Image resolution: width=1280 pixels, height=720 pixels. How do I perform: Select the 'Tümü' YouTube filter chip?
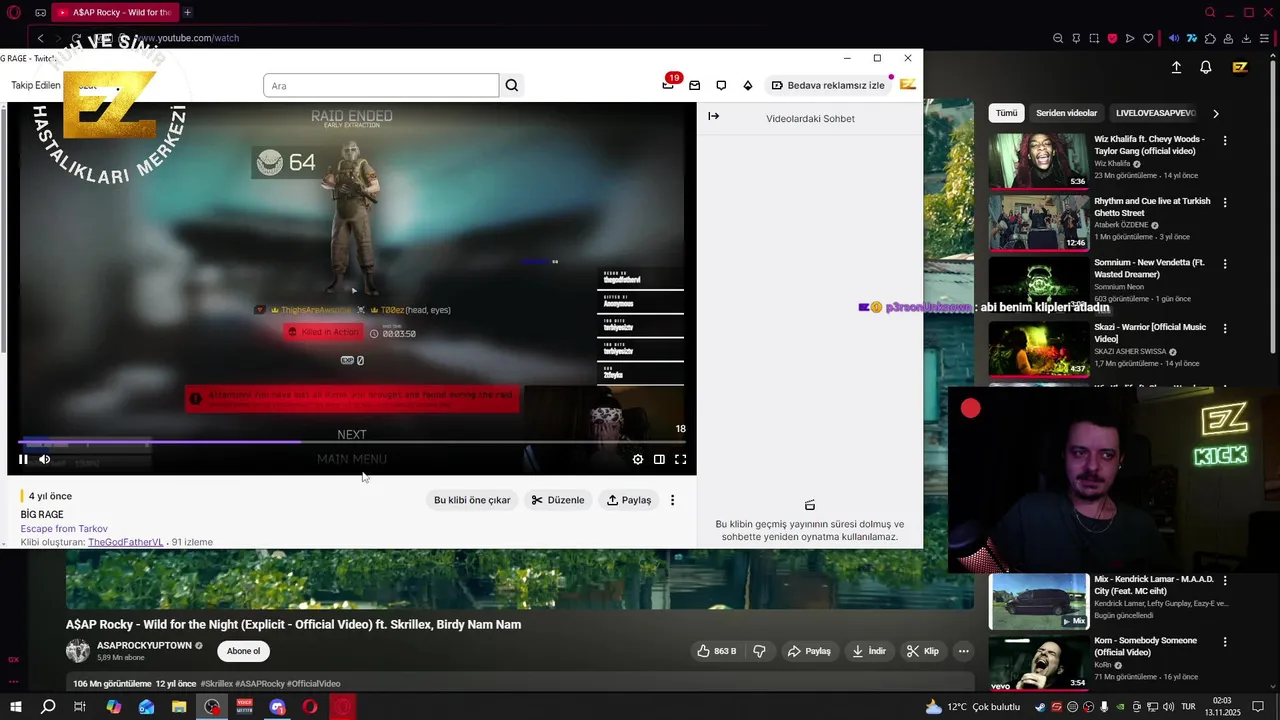pyautogui.click(x=1006, y=113)
